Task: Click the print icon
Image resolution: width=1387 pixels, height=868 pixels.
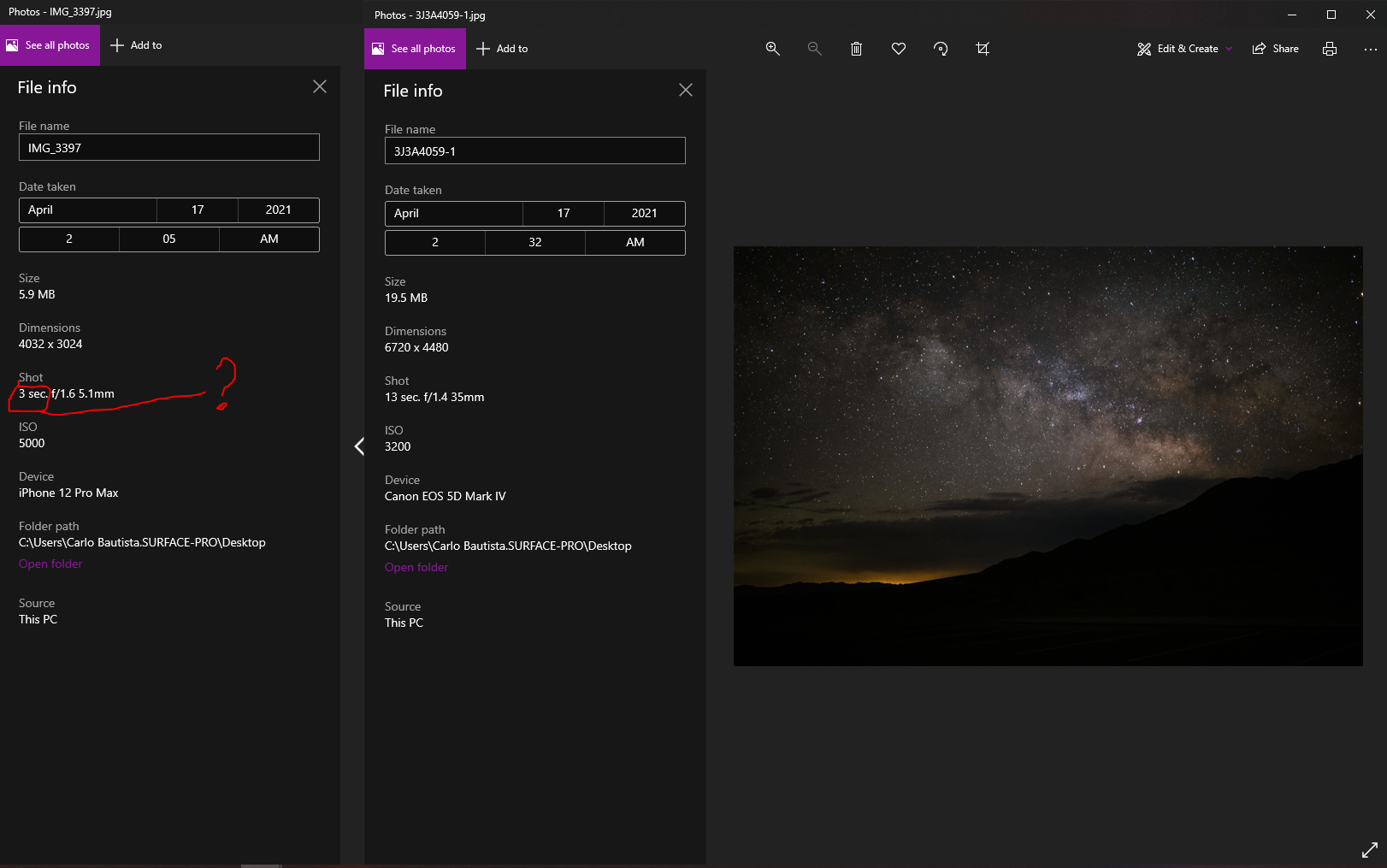Action: [x=1329, y=49]
